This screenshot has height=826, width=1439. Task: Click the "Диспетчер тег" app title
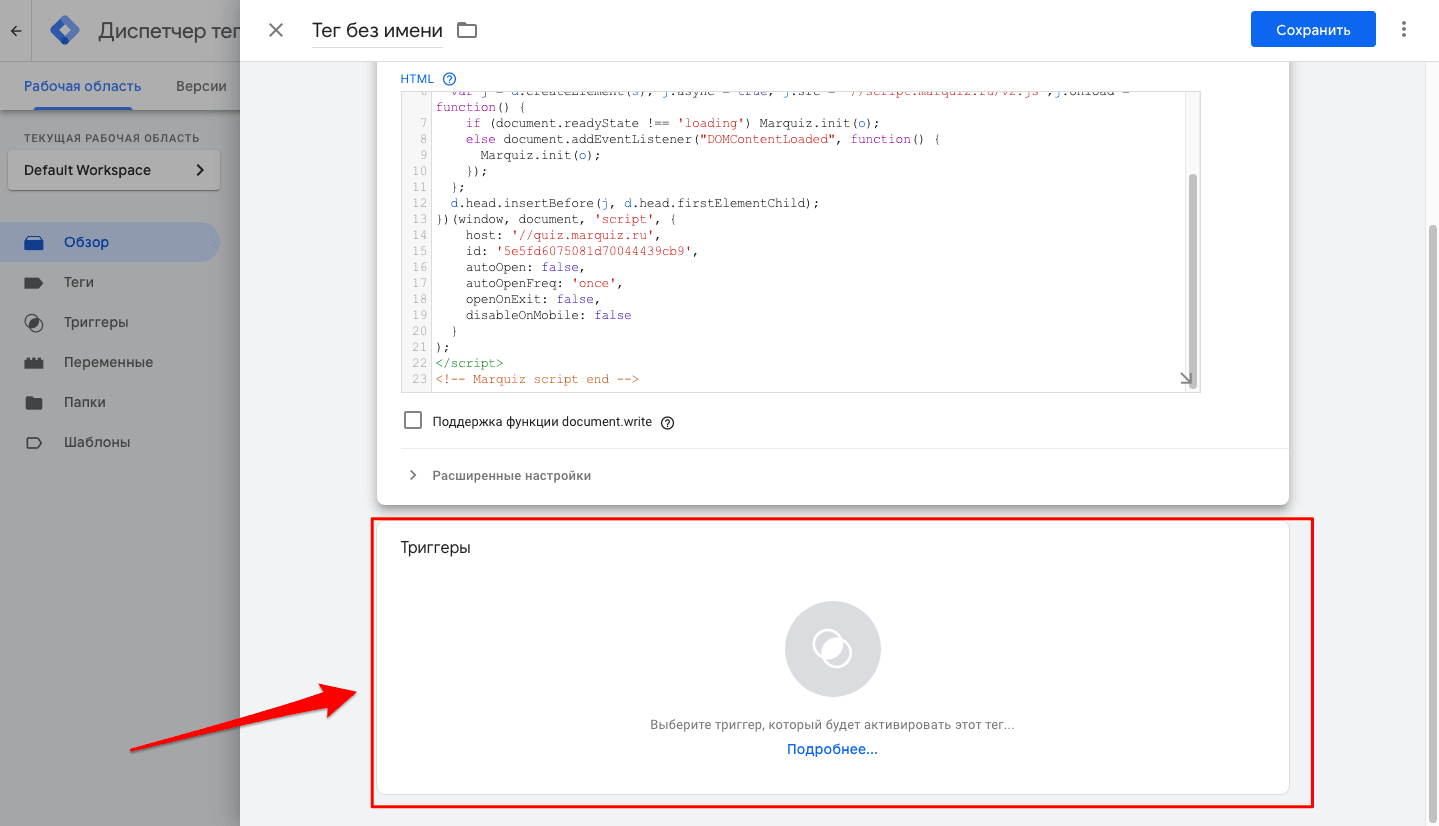(x=168, y=31)
